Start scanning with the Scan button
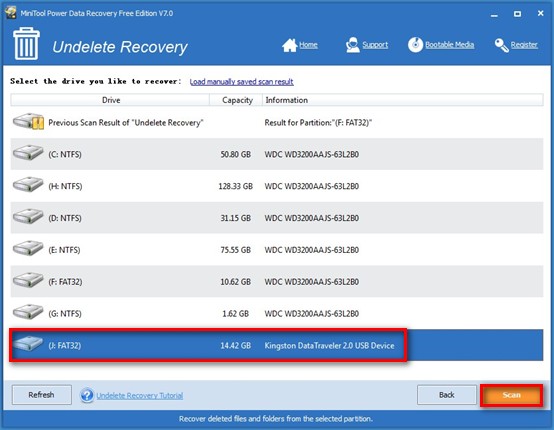This screenshot has width=554, height=430. (511, 395)
